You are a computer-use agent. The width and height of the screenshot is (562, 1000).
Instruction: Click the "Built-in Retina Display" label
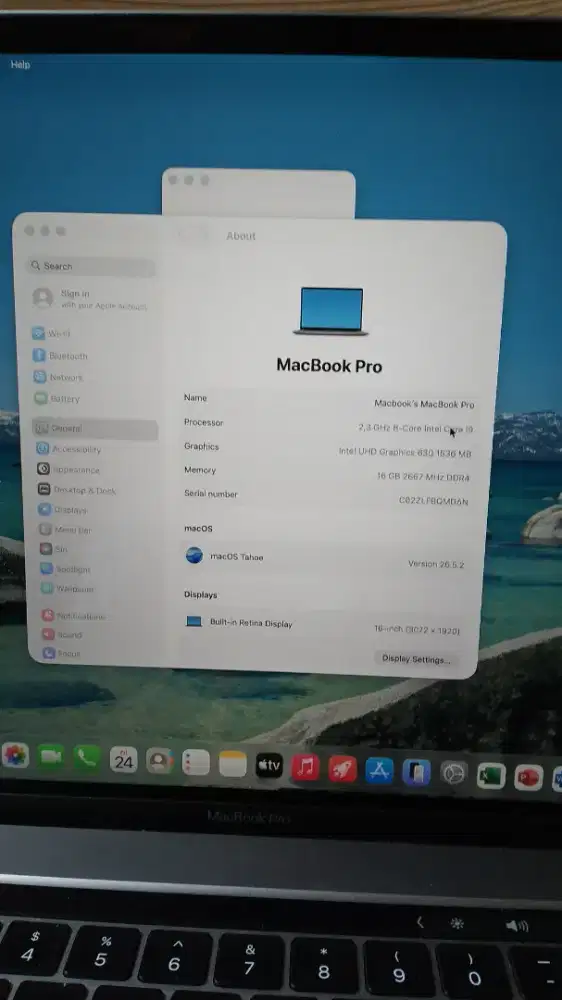(x=251, y=623)
